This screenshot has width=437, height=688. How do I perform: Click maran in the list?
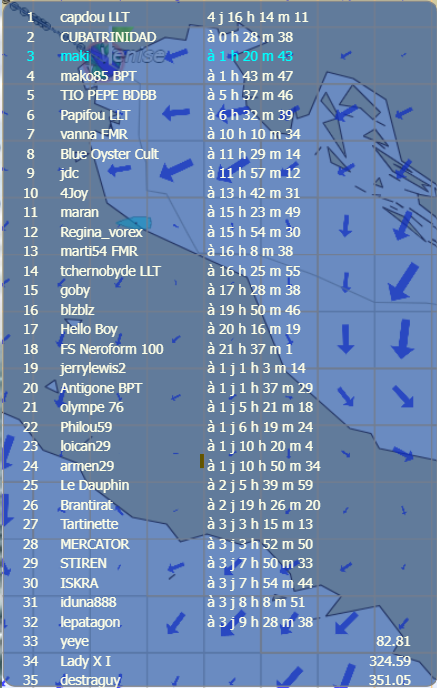[79, 212]
